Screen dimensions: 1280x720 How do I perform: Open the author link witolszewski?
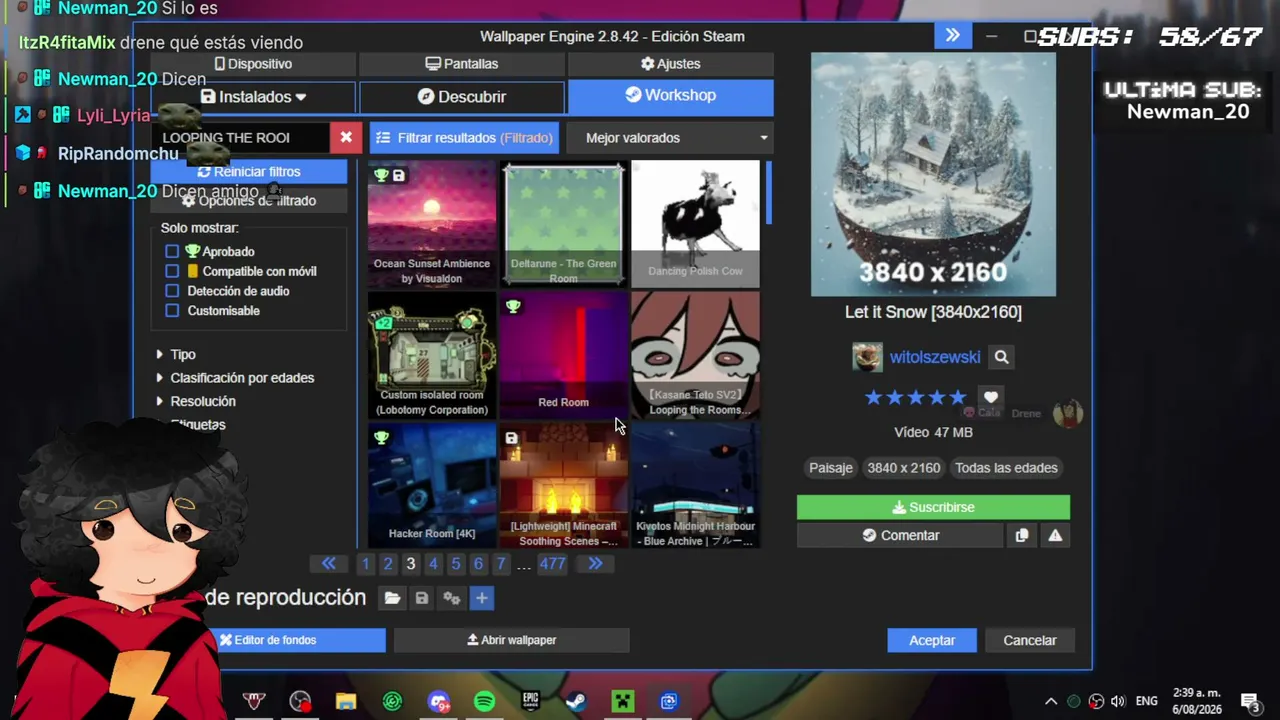coord(935,357)
